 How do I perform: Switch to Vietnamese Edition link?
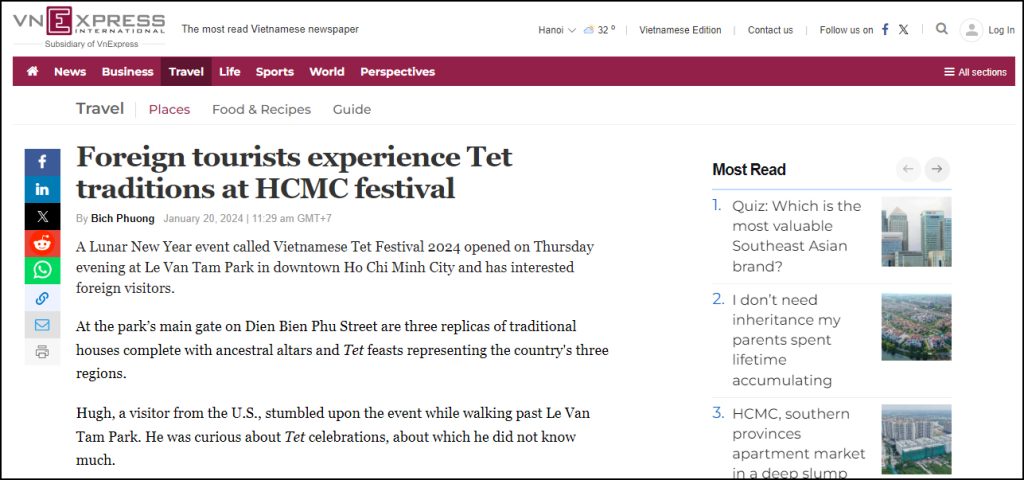click(680, 30)
